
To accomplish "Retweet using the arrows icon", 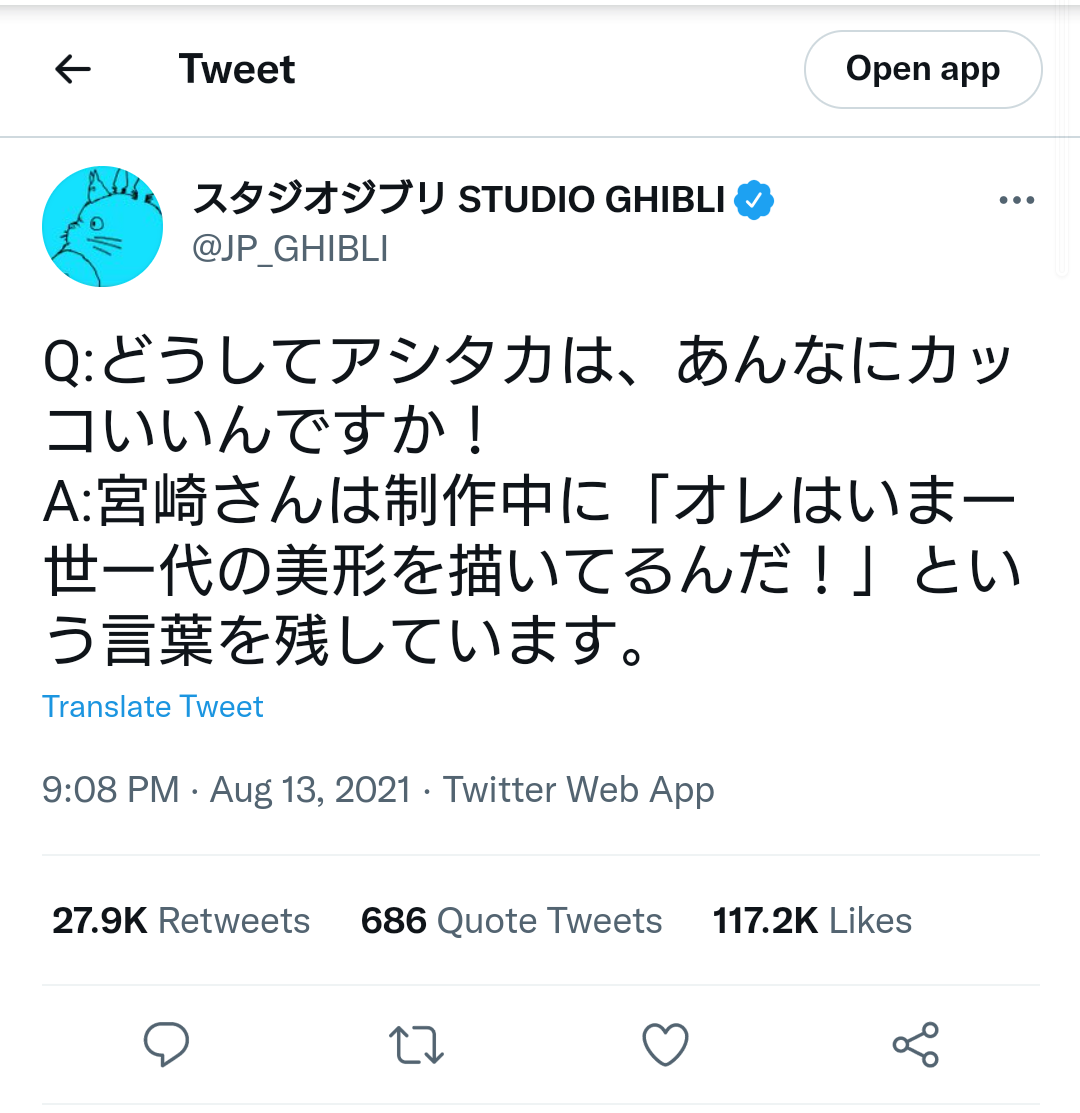I will tap(415, 1045).
